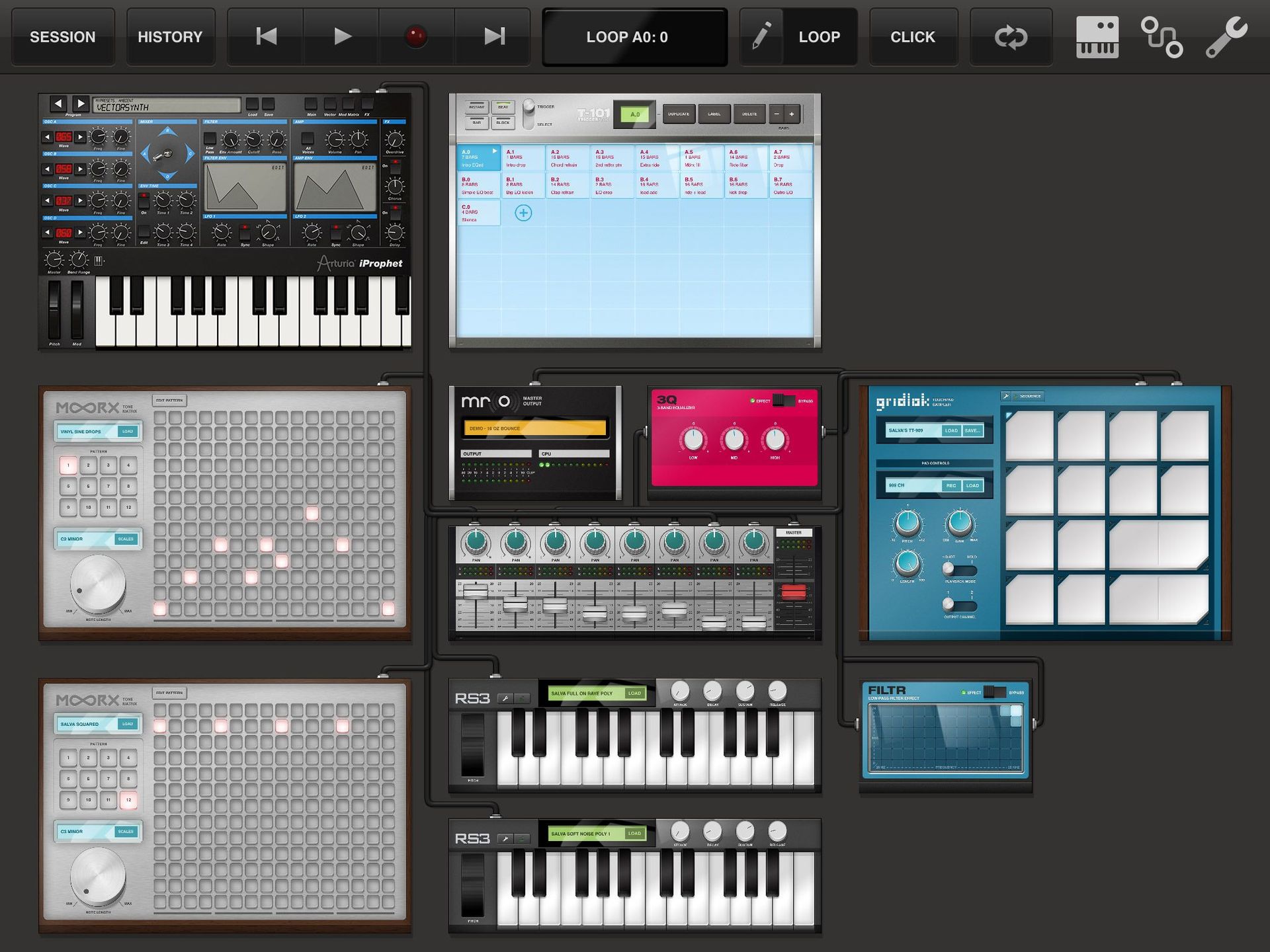This screenshot has height=952, width=1270.
Task: Open wrench settings on SALVA FULL ON RAVE RS3
Action: click(505, 699)
